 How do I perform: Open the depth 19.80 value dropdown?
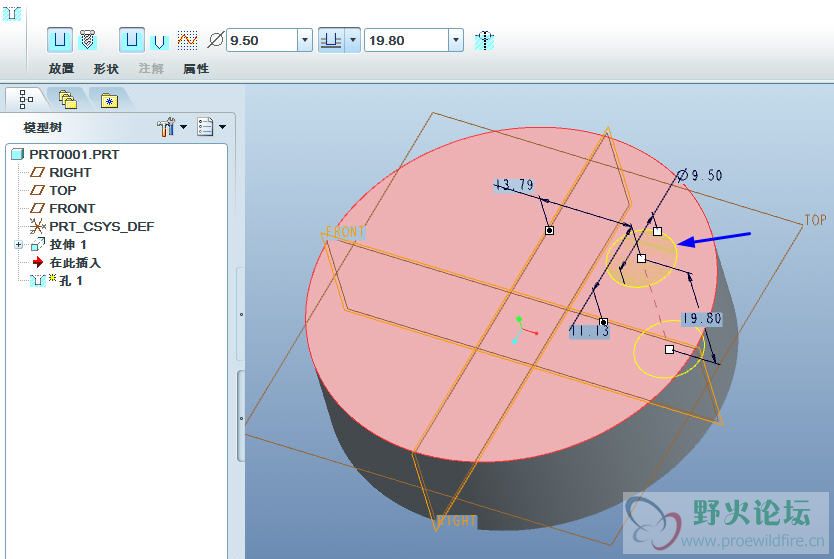(456, 40)
